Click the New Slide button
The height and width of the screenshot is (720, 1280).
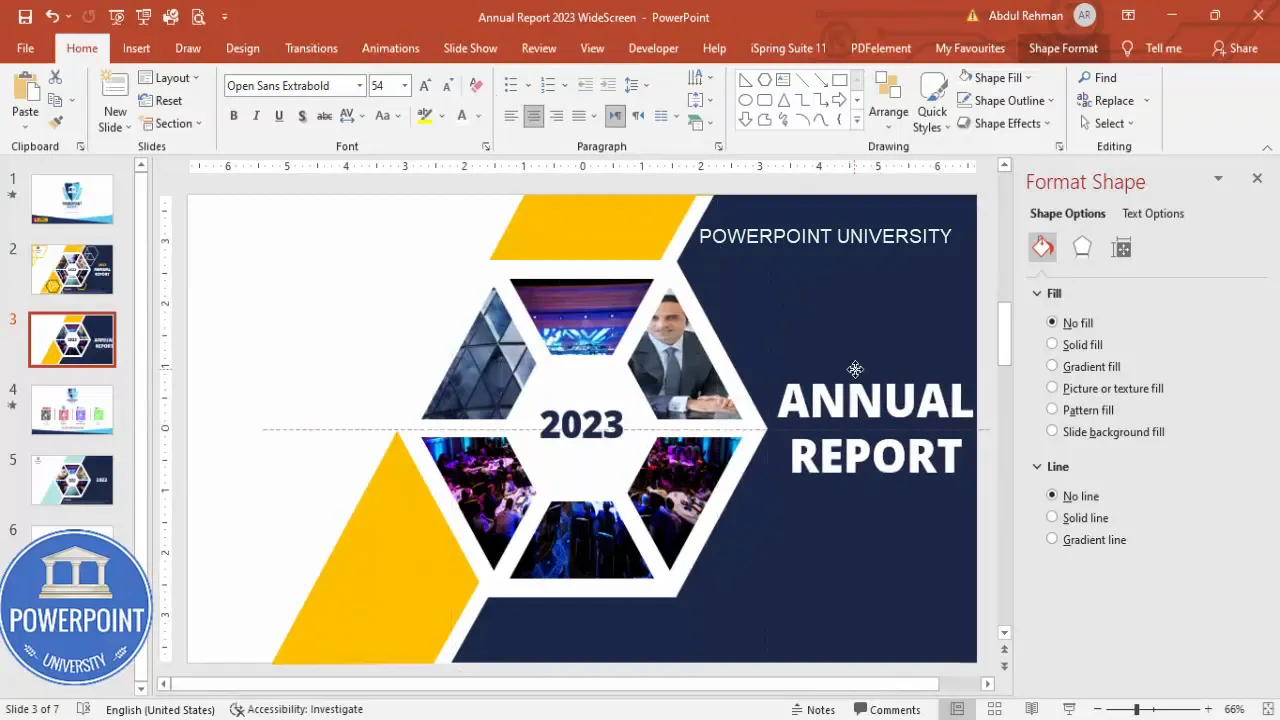(x=115, y=102)
